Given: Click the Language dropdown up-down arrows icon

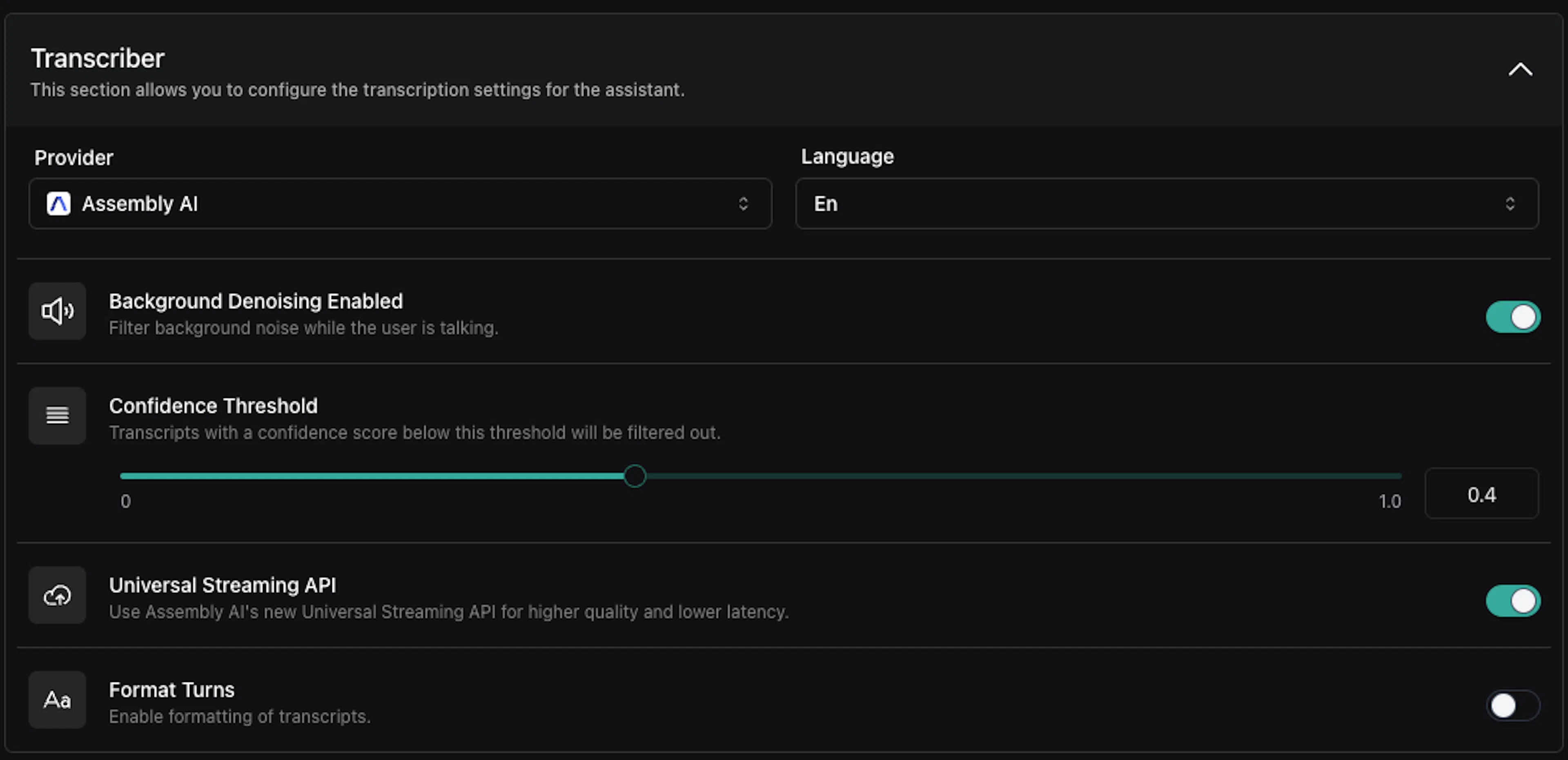Looking at the screenshot, I should pyautogui.click(x=1510, y=203).
